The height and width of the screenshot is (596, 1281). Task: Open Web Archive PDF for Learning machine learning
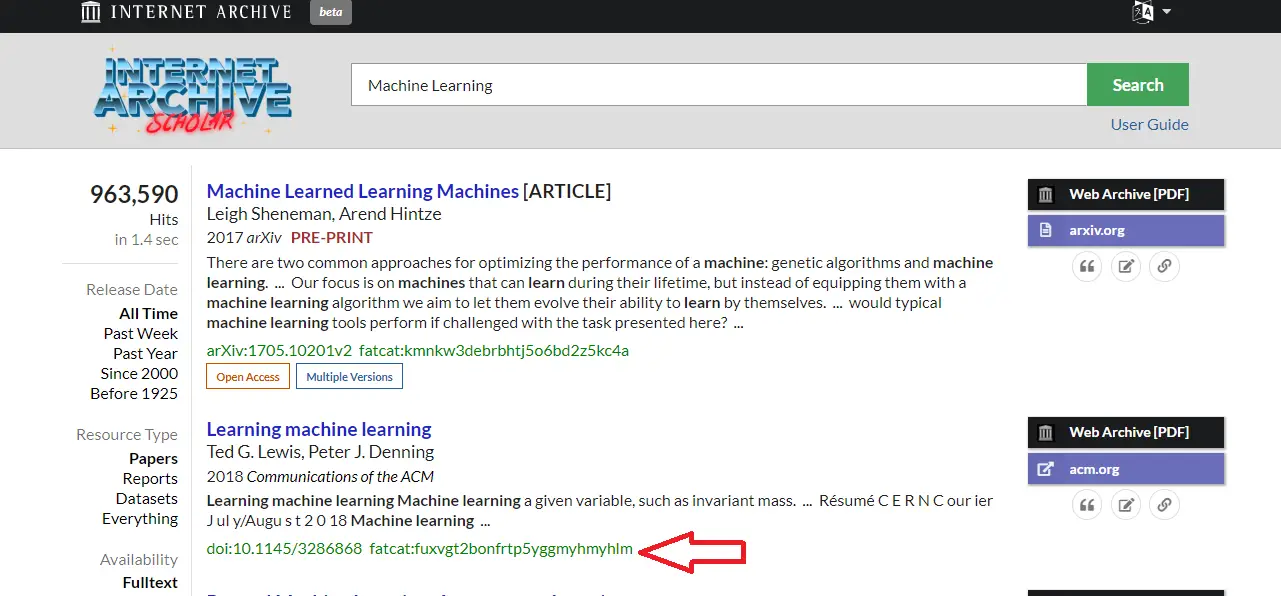(x=1126, y=432)
